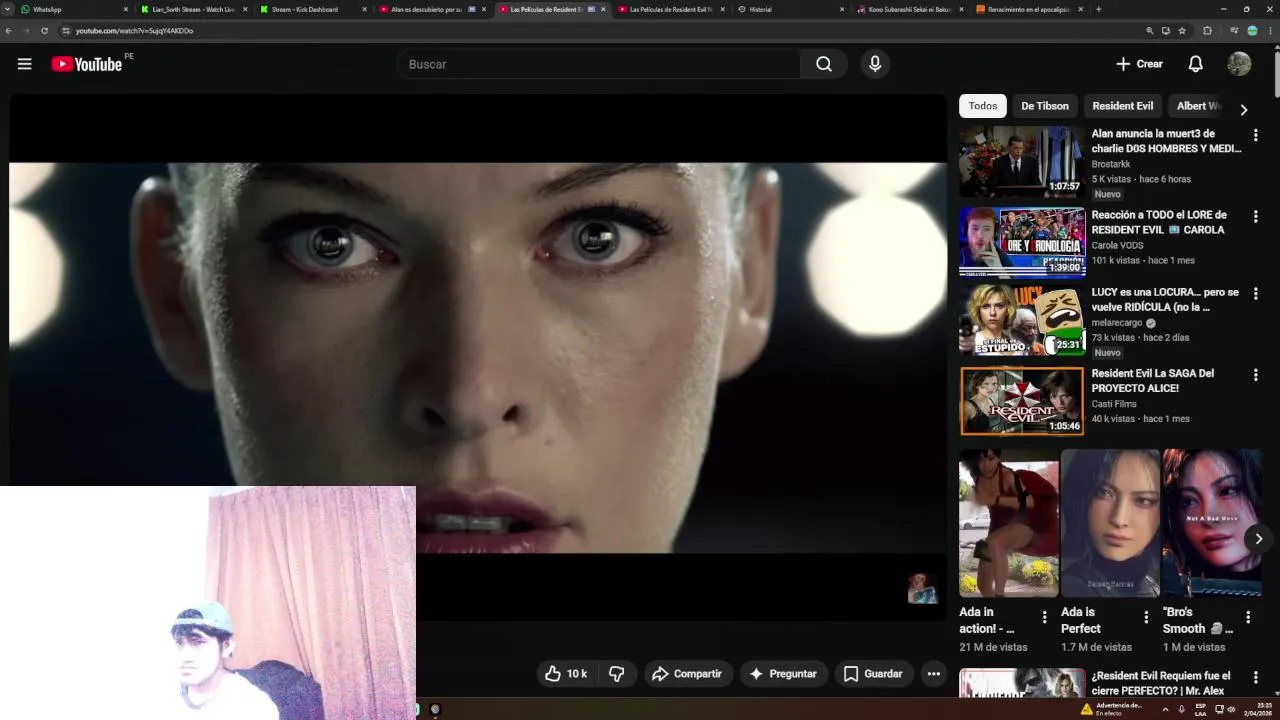Close the WhatsApp browser tab
1280x720 pixels.
coord(125,9)
